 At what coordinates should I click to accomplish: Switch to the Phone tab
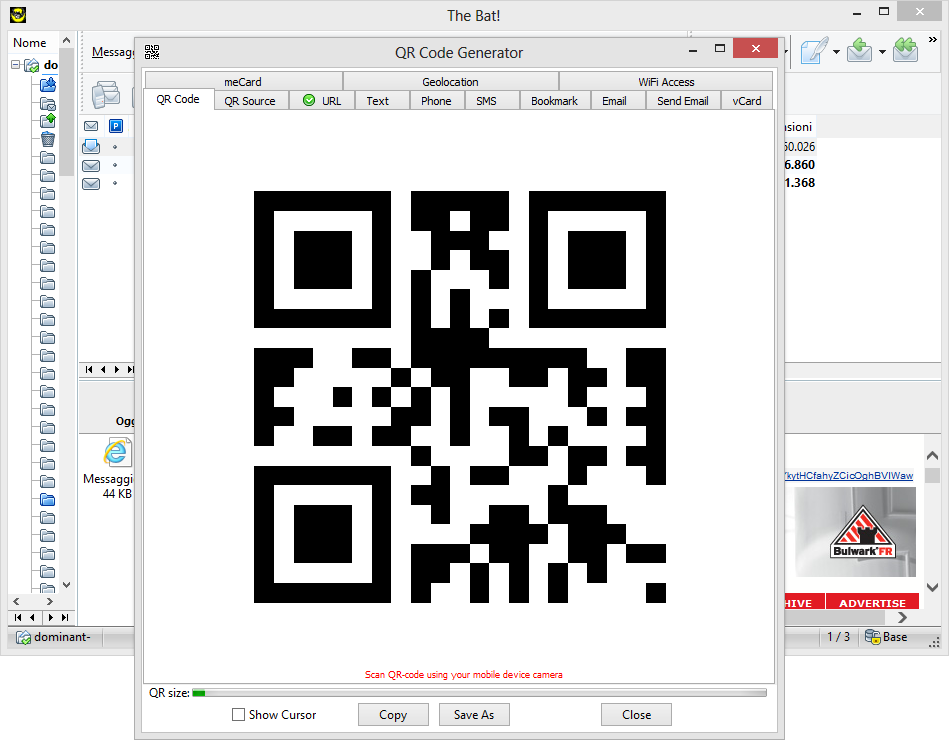coord(436,101)
